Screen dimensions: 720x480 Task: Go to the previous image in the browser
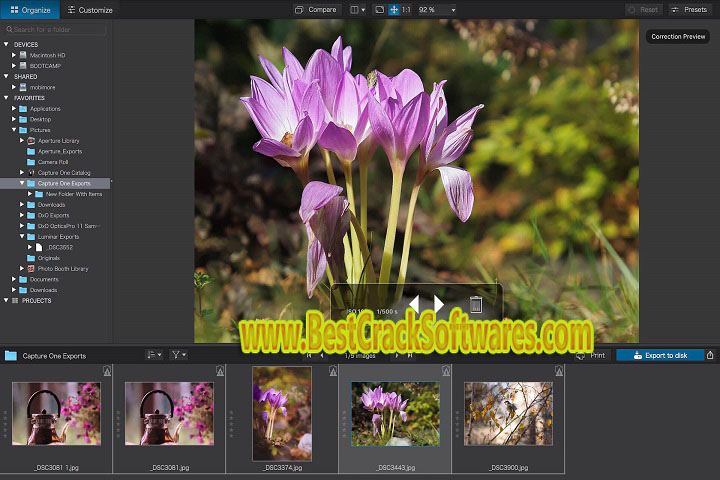point(322,356)
